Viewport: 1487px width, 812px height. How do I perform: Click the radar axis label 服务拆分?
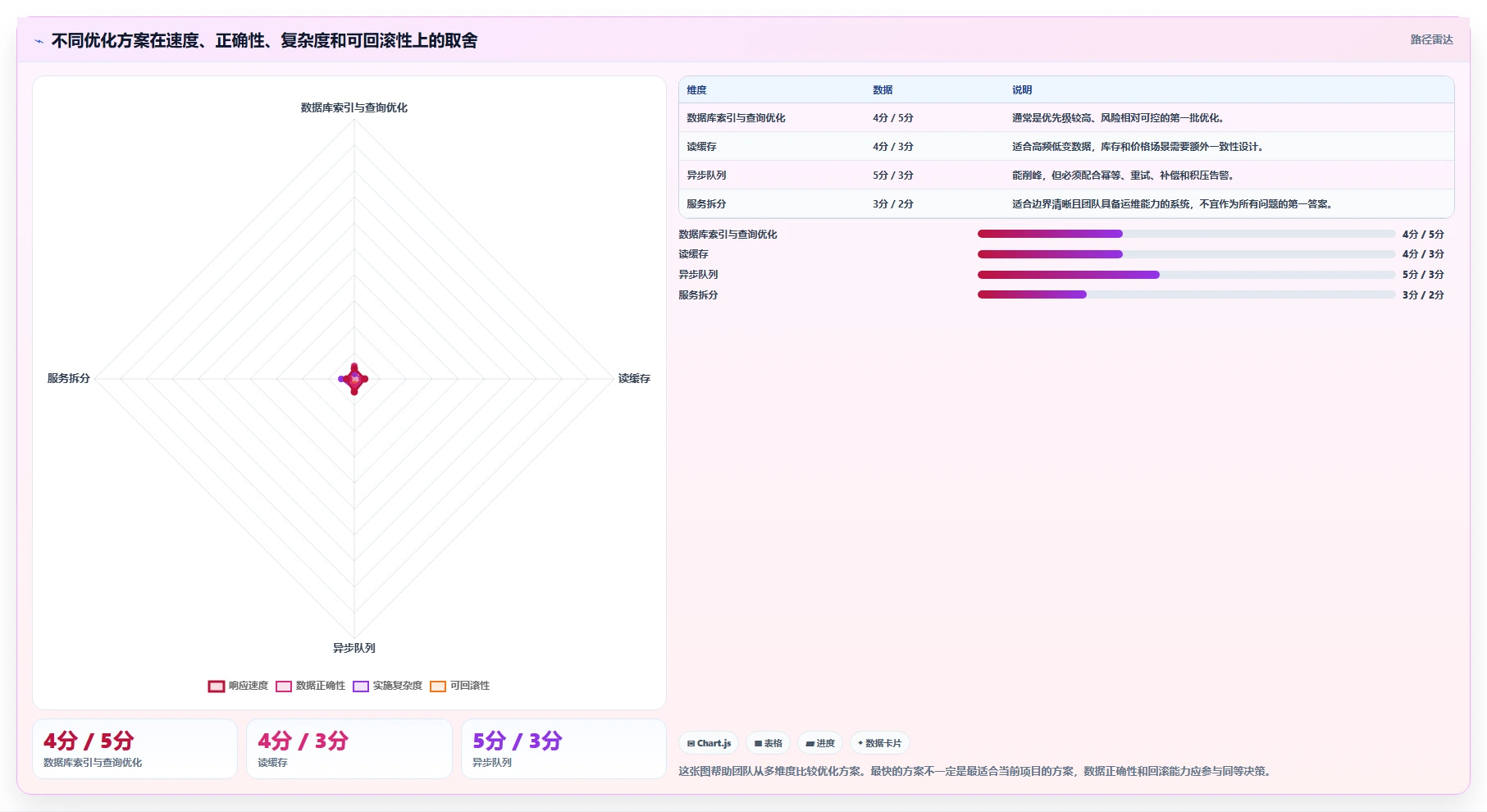click(68, 378)
